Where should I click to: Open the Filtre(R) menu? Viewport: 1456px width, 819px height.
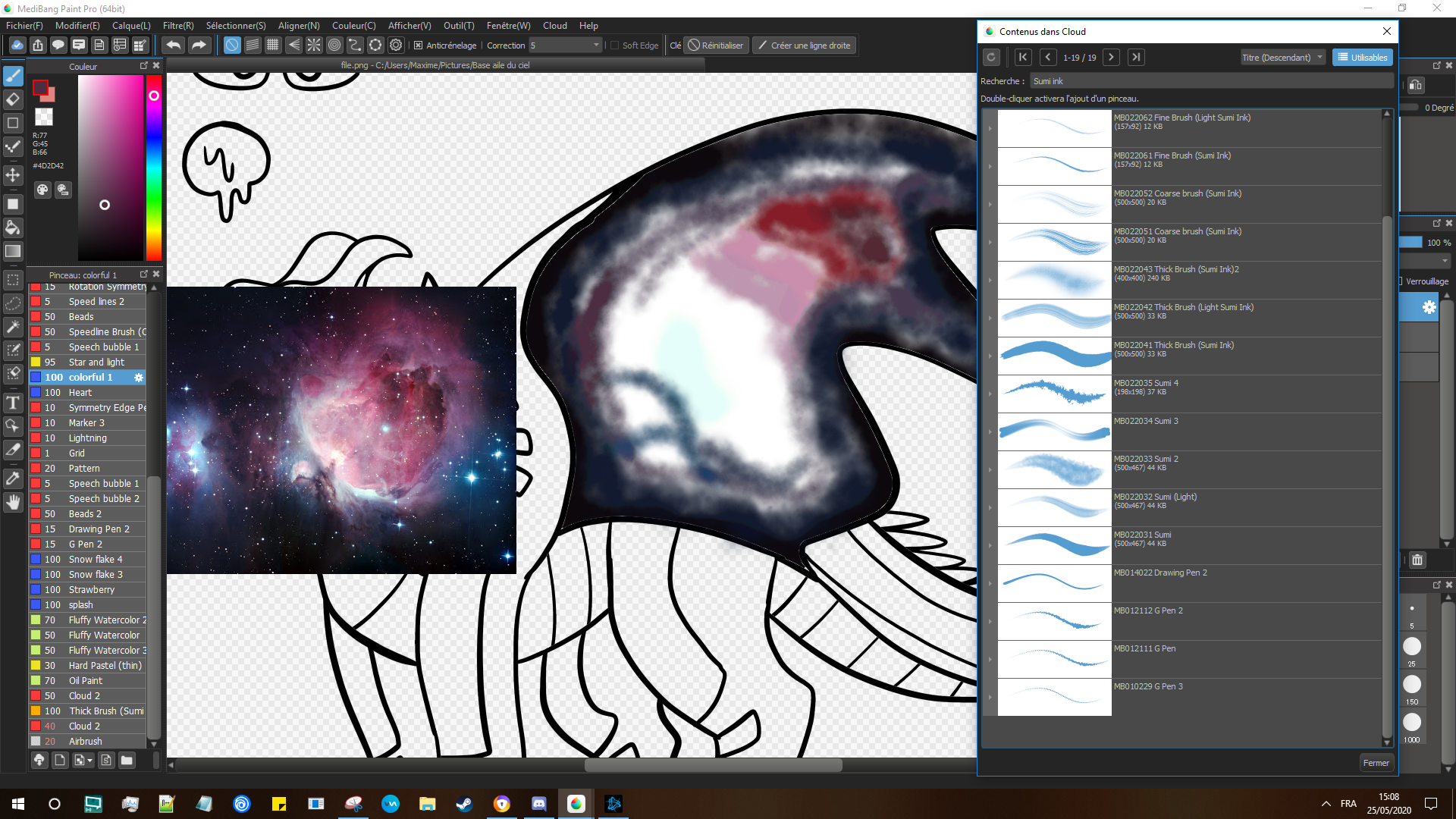(178, 26)
